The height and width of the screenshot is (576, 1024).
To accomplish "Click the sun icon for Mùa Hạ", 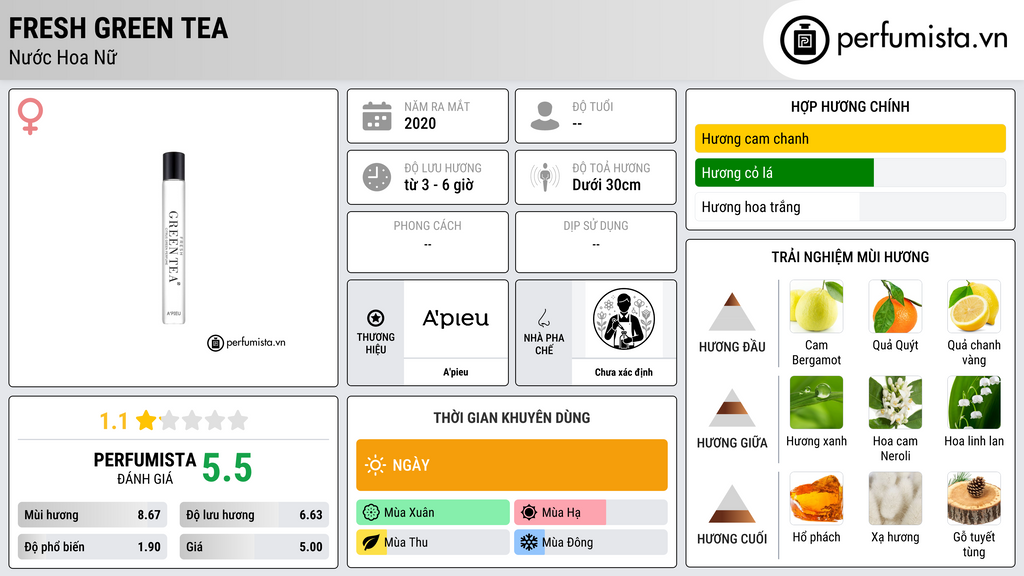I will coord(529,513).
